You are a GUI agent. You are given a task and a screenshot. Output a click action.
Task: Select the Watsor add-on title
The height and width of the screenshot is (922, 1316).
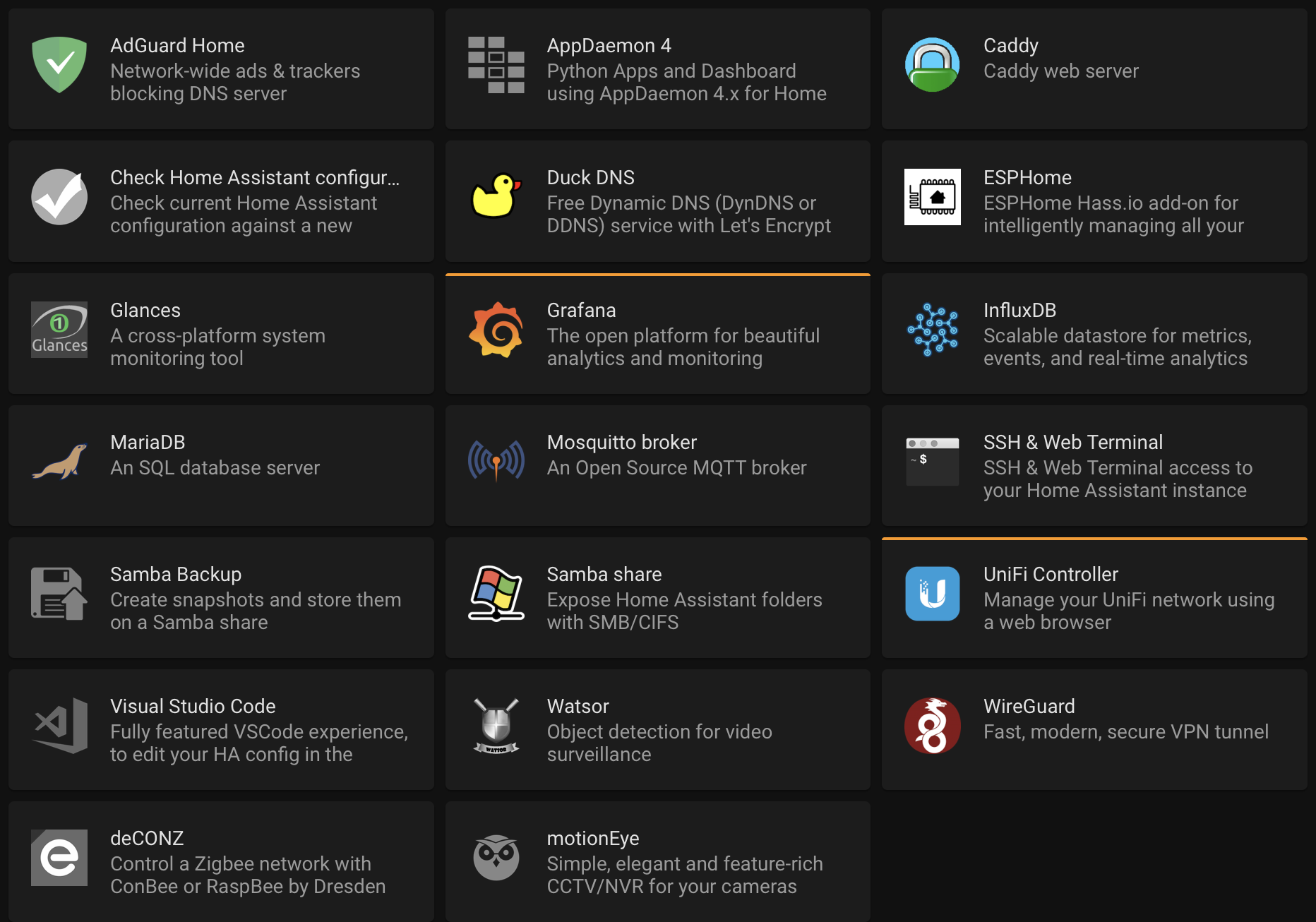pos(578,707)
